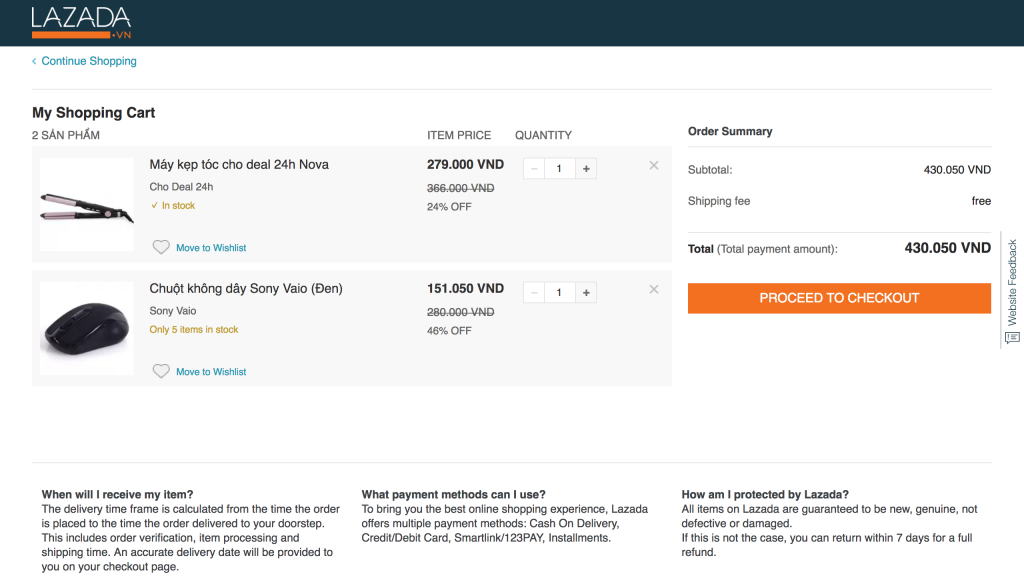Click the heart icon under the Sony Vaio mouse

point(161,371)
